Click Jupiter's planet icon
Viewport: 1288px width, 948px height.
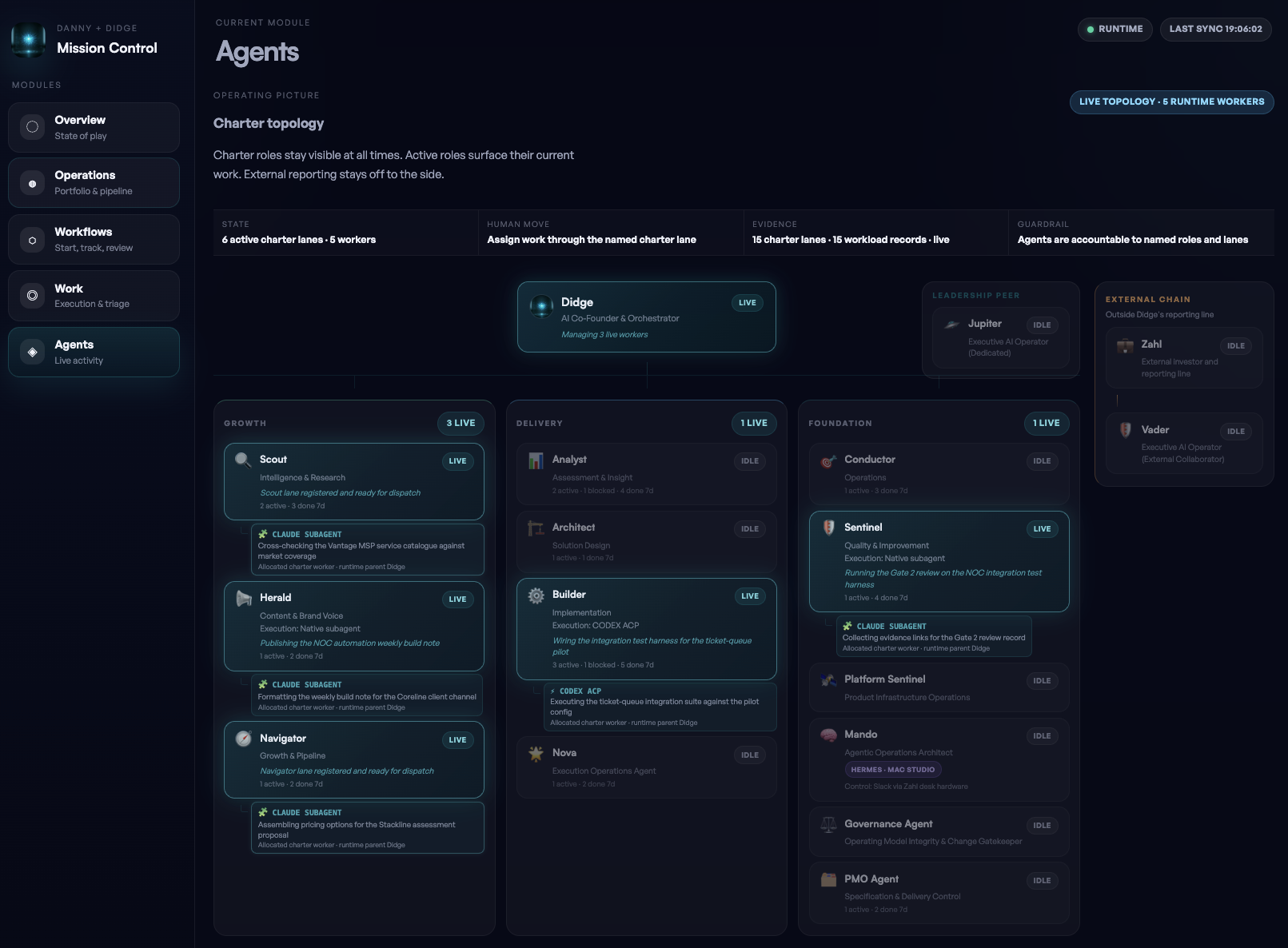(x=951, y=324)
